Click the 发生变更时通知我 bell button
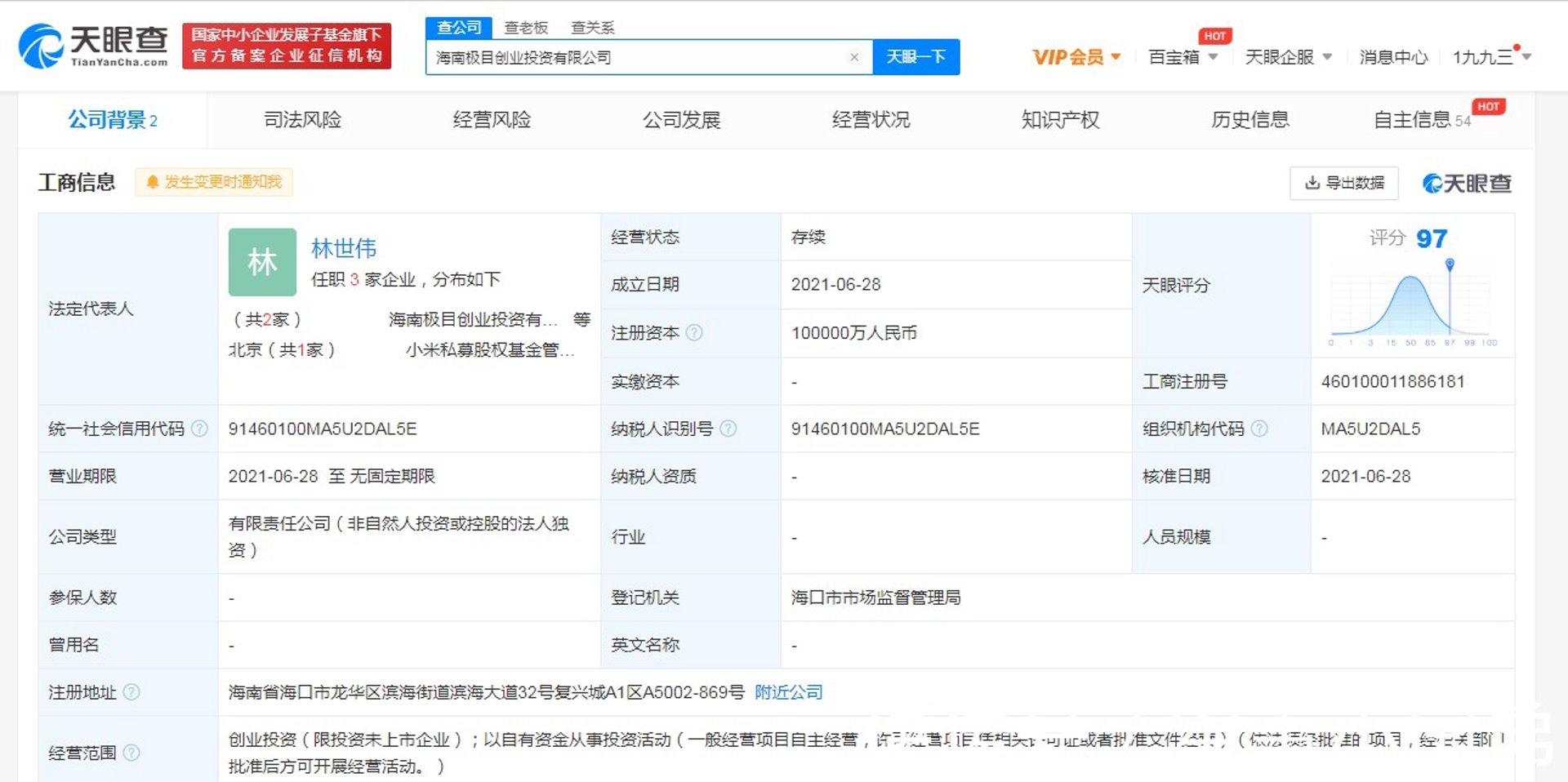 tap(214, 182)
